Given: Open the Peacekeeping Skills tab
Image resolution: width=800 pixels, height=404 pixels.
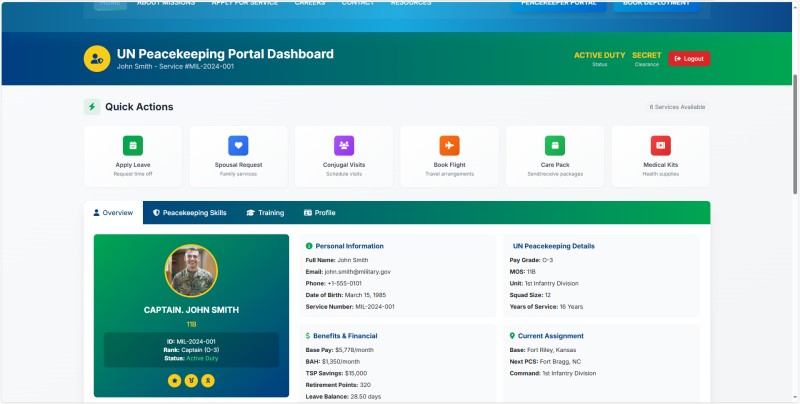Looking at the screenshot, I should pos(190,213).
